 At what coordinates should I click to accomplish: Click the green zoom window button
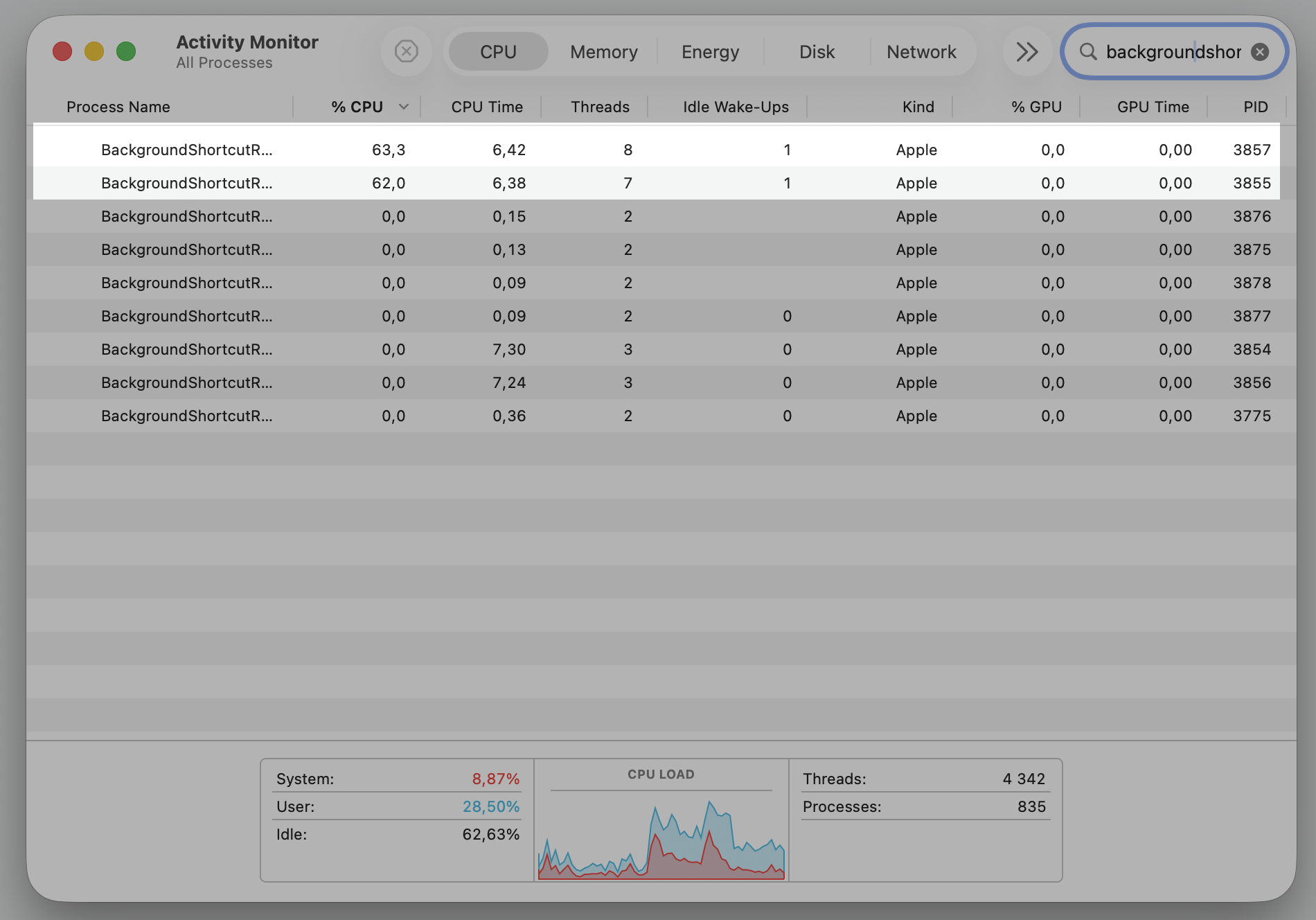click(126, 51)
